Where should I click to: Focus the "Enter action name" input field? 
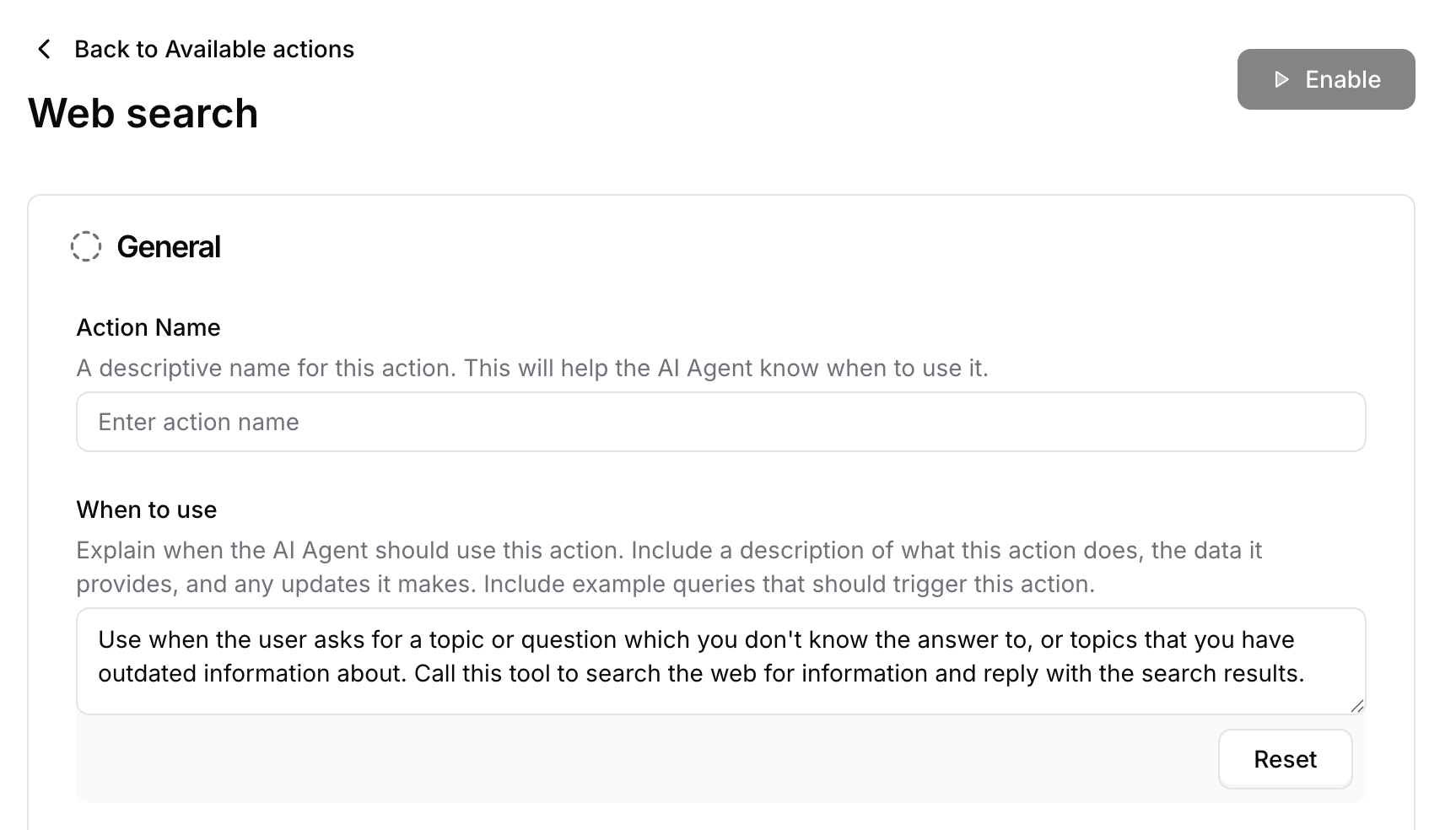point(721,422)
